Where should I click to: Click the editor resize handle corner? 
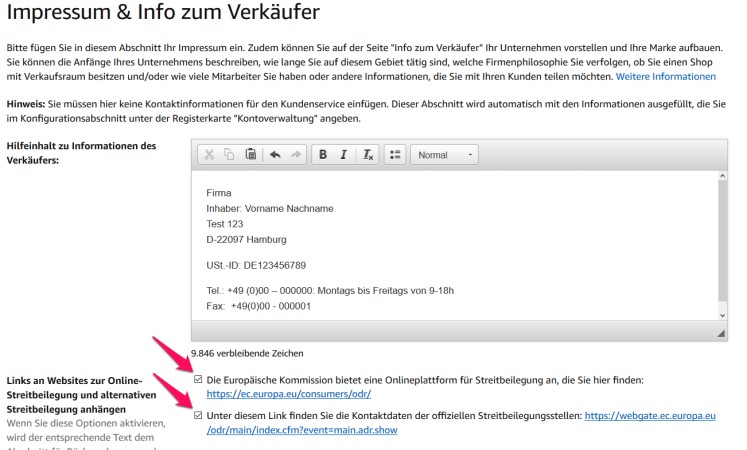[x=721, y=333]
